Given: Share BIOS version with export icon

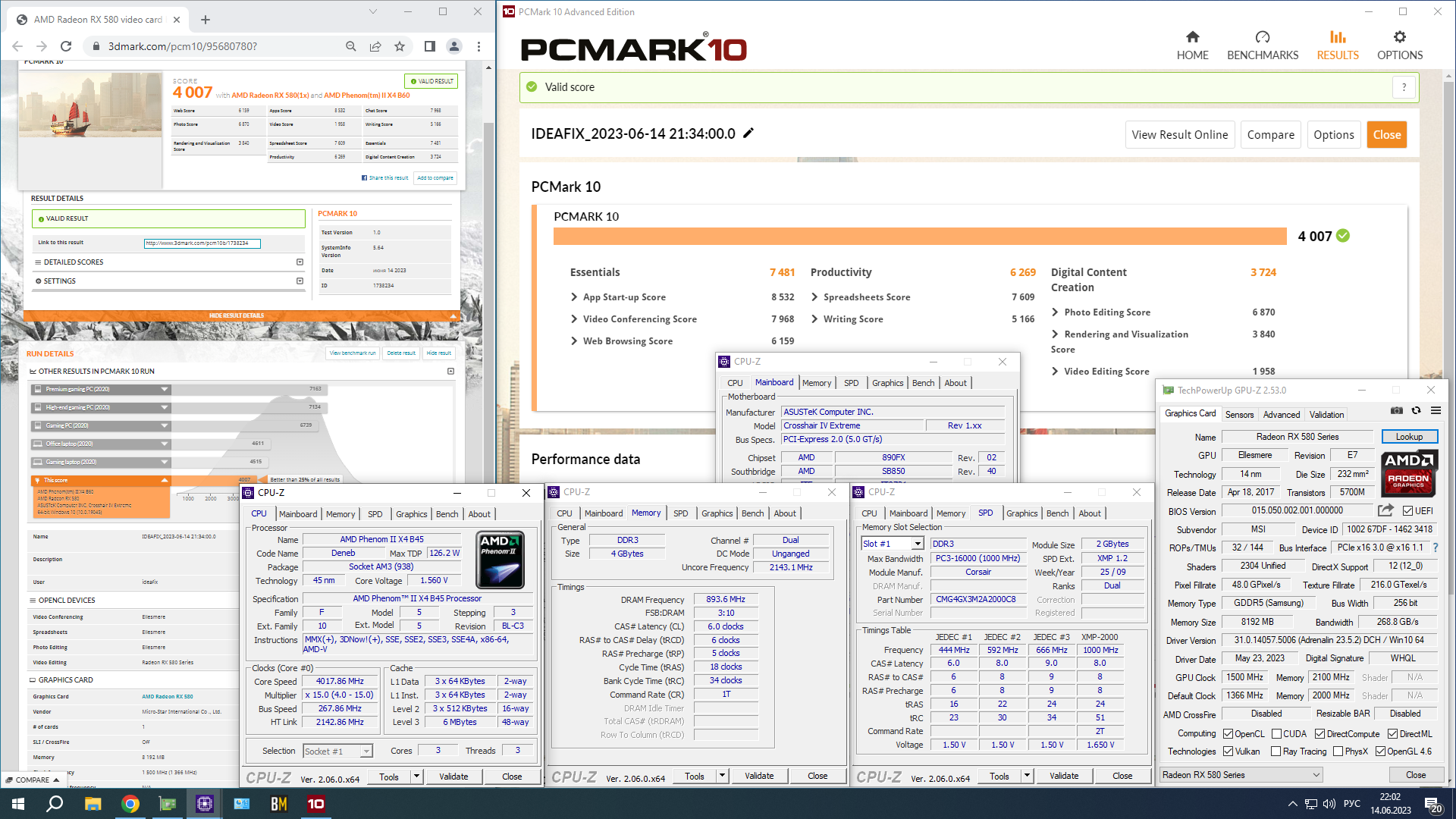Looking at the screenshot, I should [1385, 510].
